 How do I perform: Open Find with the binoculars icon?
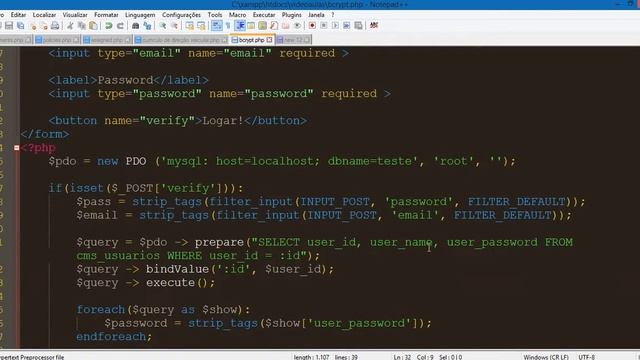pos(136,25)
